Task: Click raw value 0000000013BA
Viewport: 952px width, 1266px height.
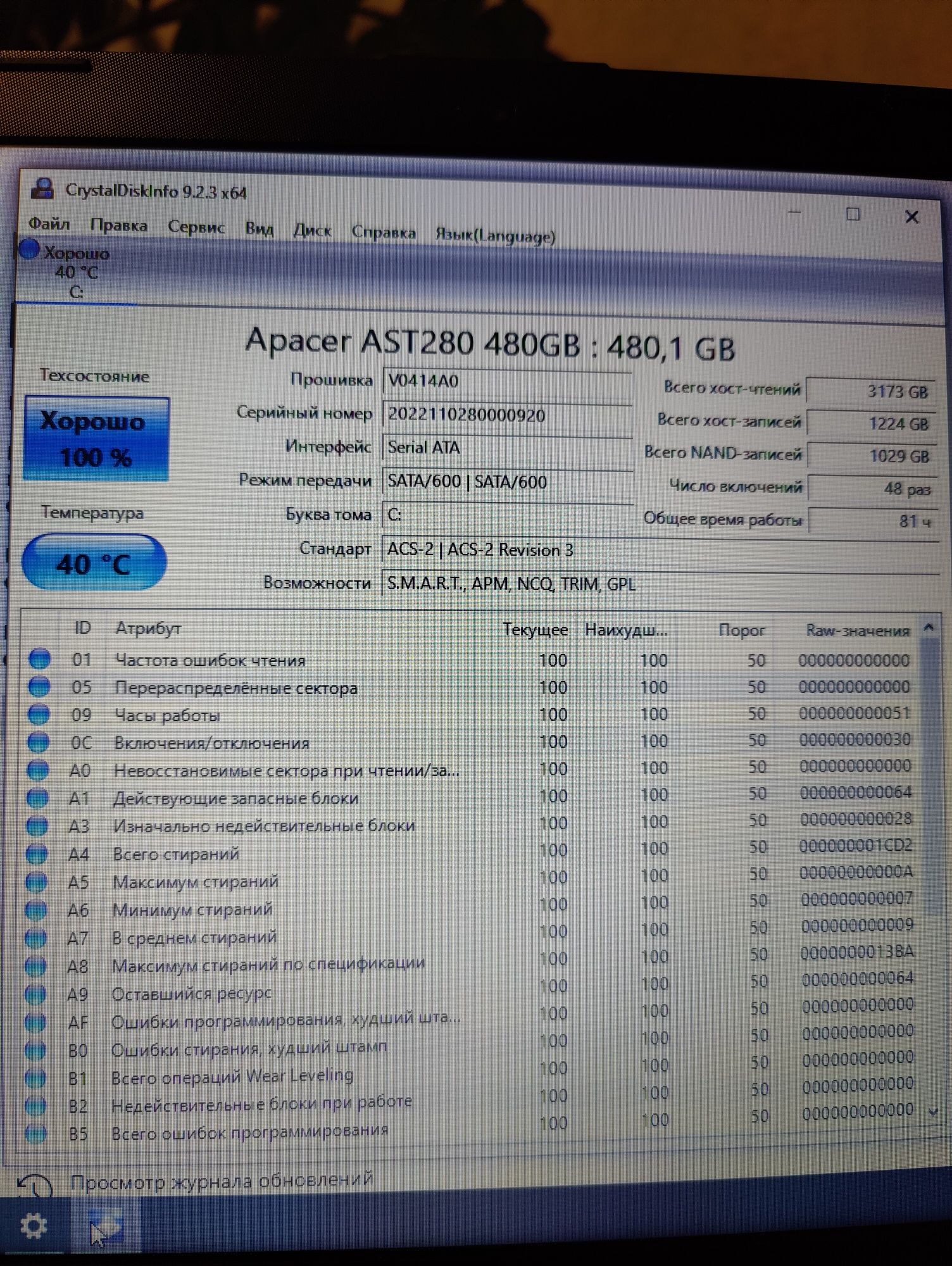Action: pyautogui.click(x=856, y=952)
